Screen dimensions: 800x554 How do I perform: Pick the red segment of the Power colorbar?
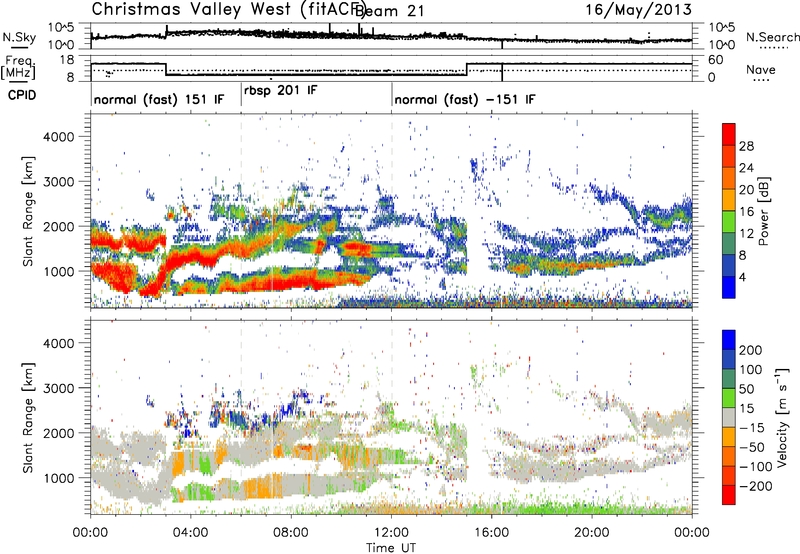tap(729, 134)
